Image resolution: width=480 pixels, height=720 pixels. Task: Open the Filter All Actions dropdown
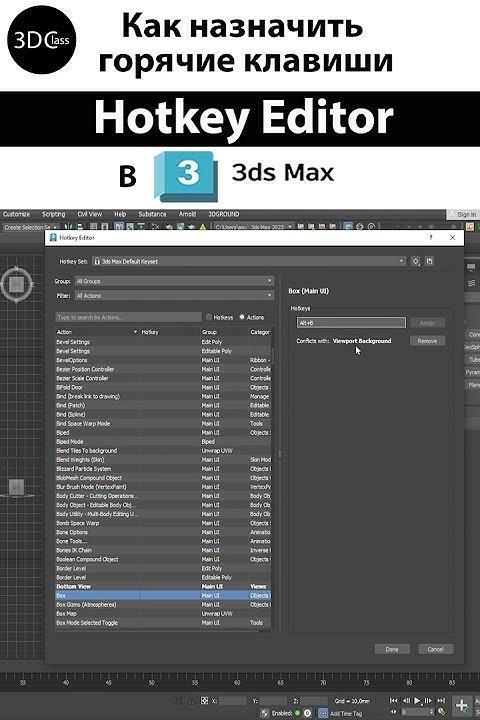pos(175,296)
